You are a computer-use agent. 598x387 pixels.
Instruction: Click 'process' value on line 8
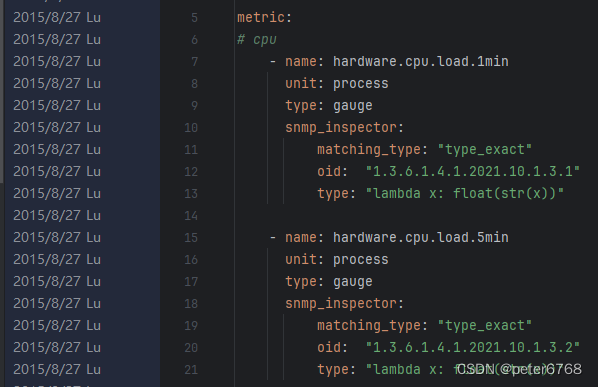tap(361, 84)
